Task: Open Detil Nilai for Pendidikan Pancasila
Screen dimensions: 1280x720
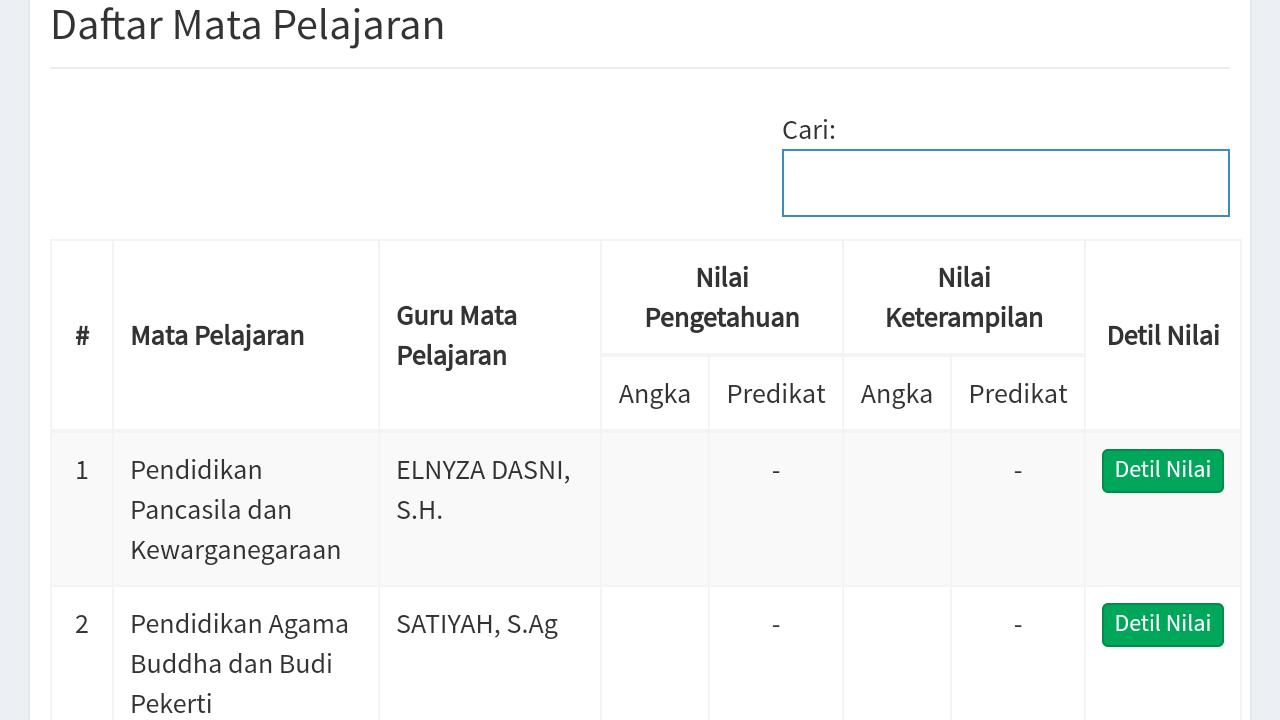Action: (x=1162, y=471)
